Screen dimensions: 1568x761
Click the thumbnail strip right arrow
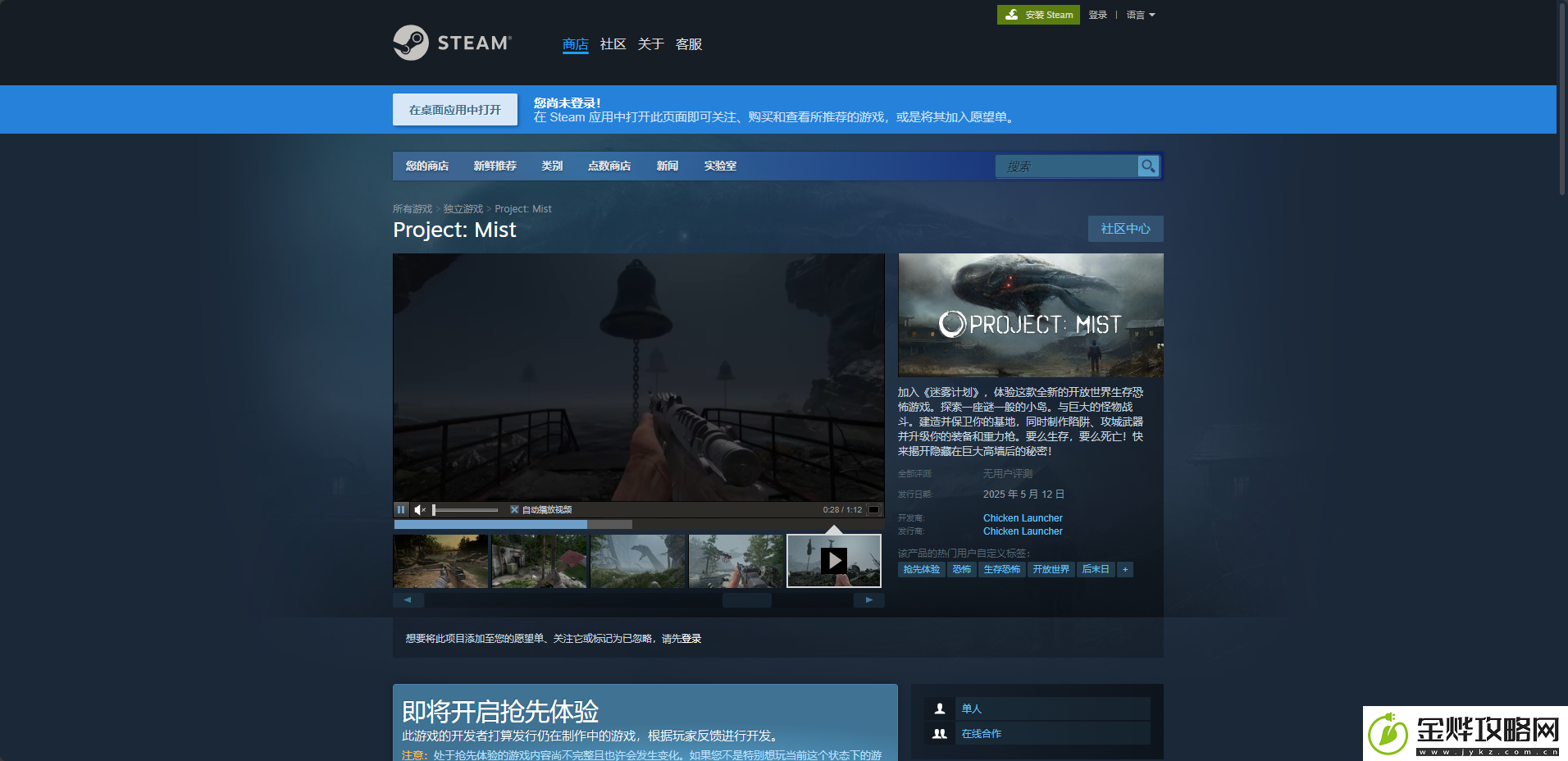pyautogui.click(x=869, y=599)
